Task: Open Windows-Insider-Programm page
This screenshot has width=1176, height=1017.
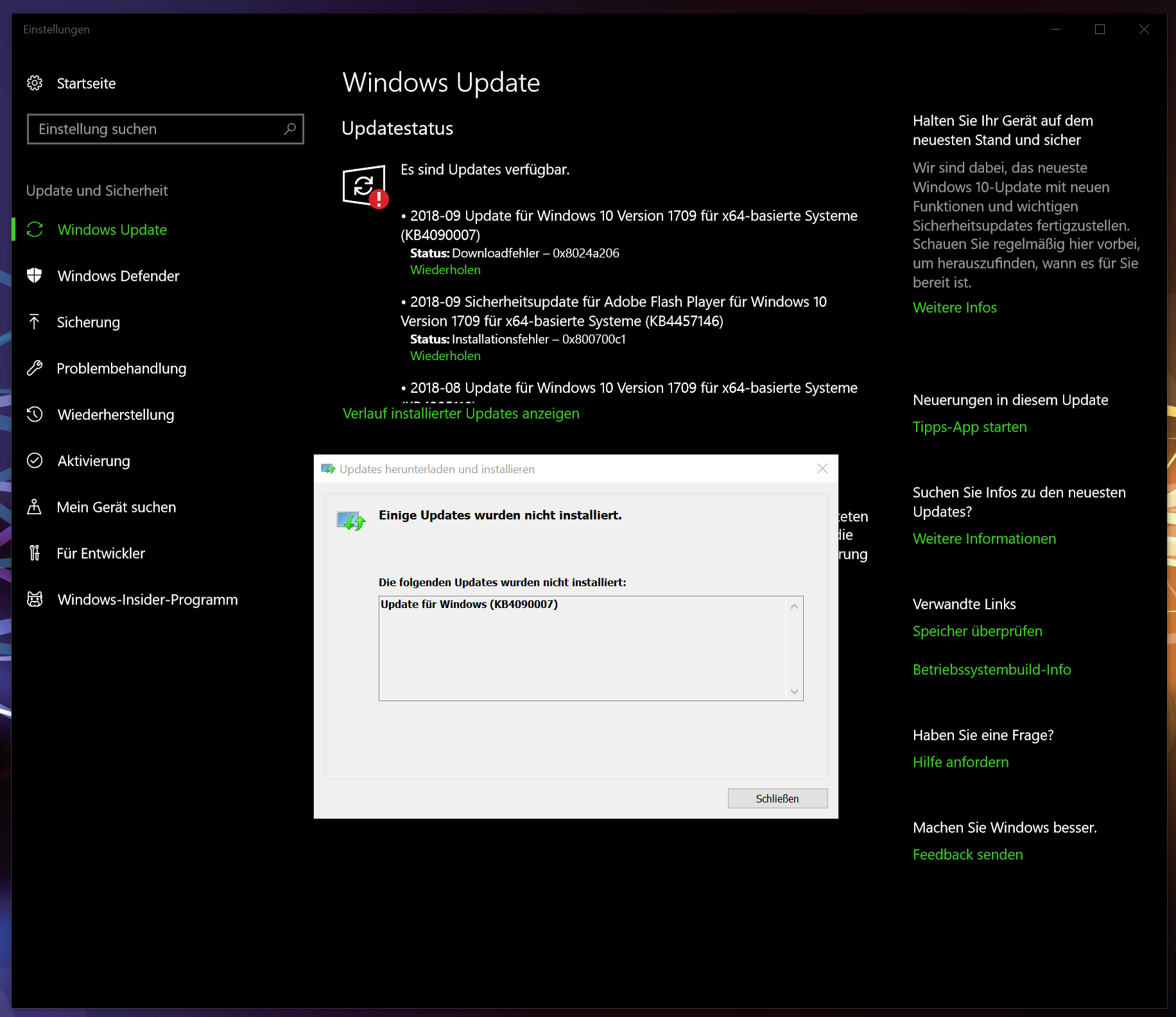Action: point(148,600)
